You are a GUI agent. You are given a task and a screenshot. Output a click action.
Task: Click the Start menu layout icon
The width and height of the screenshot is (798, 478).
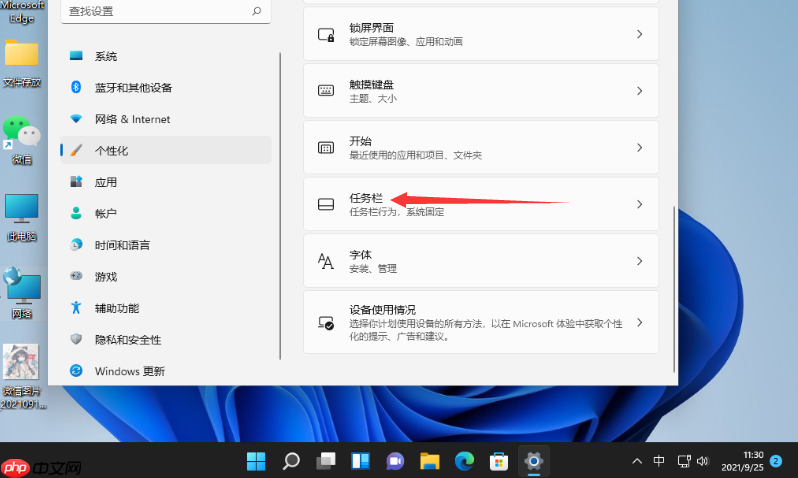pyautogui.click(x=326, y=148)
